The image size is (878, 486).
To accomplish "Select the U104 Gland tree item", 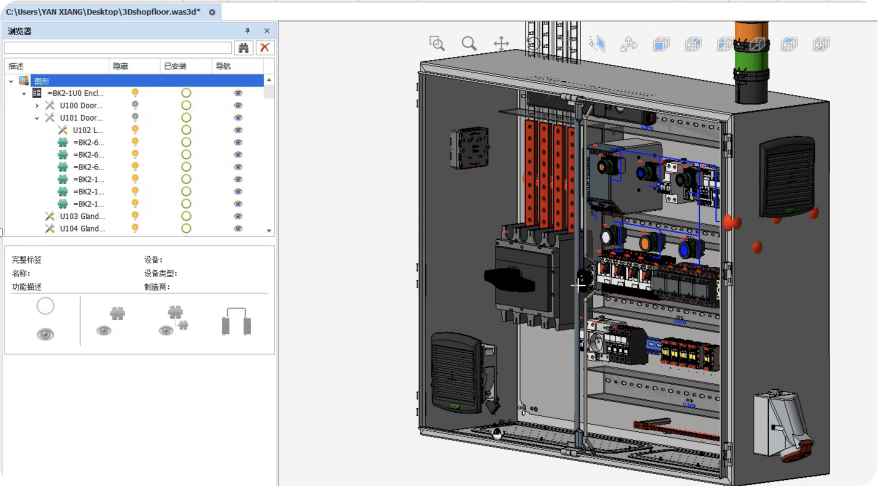I will (x=82, y=228).
